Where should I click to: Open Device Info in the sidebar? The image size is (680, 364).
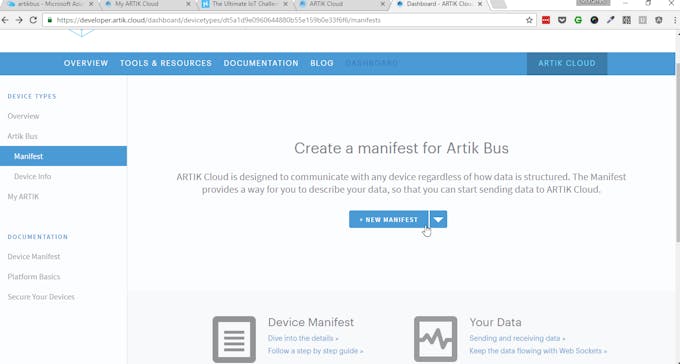tap(33, 177)
